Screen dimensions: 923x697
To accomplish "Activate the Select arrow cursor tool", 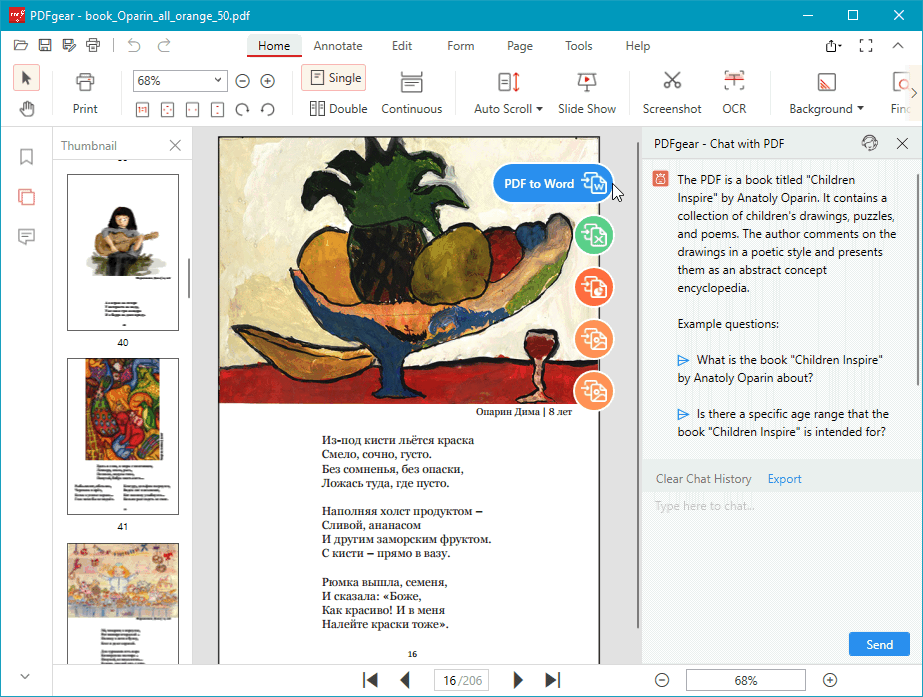I will (26, 78).
